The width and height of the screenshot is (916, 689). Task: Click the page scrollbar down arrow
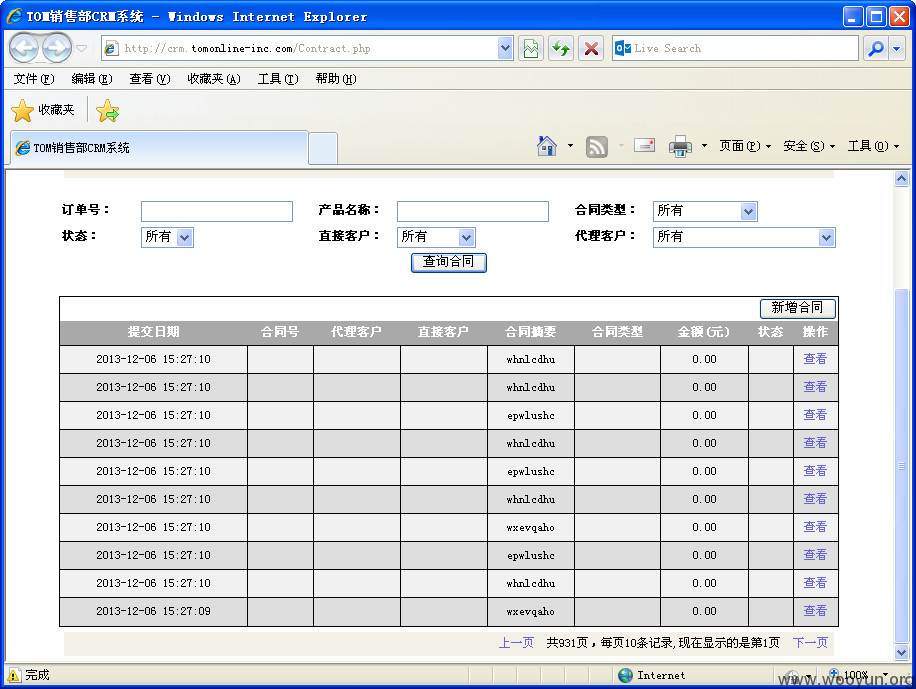[901, 652]
